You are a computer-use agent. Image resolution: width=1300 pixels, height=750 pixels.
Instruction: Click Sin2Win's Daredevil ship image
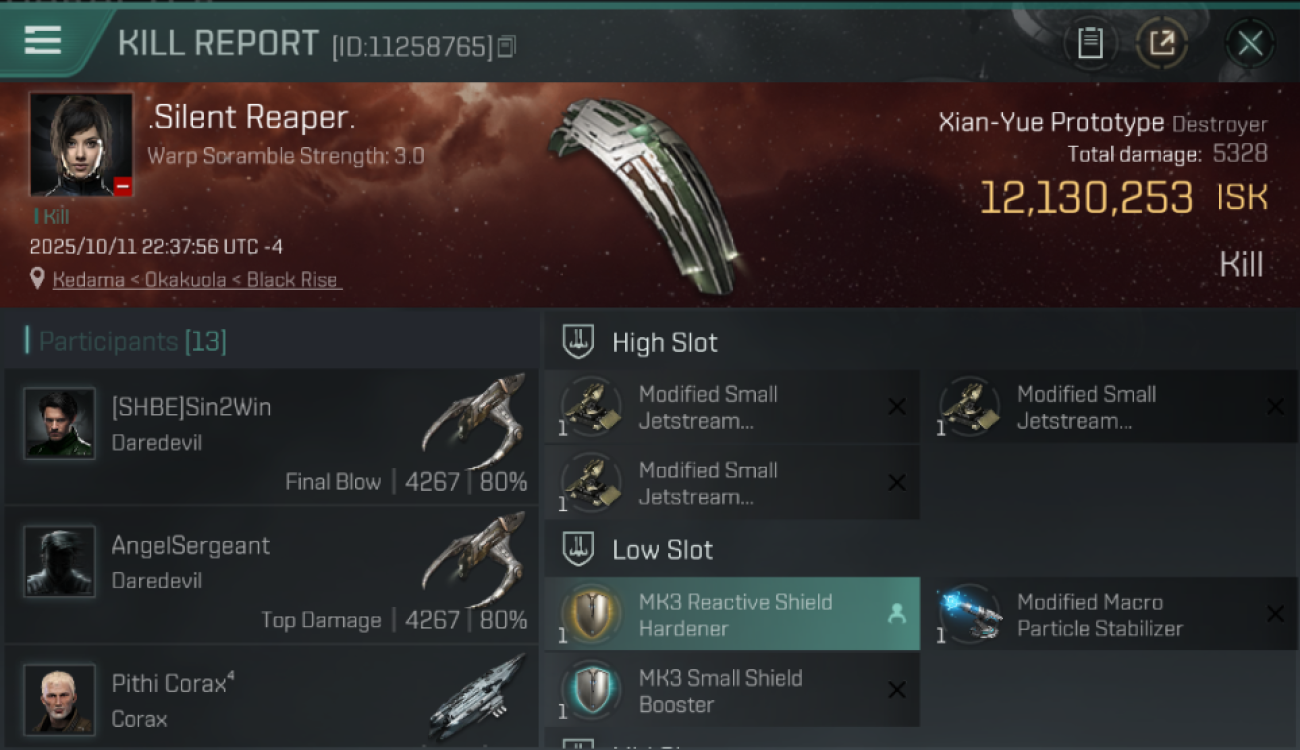click(474, 420)
